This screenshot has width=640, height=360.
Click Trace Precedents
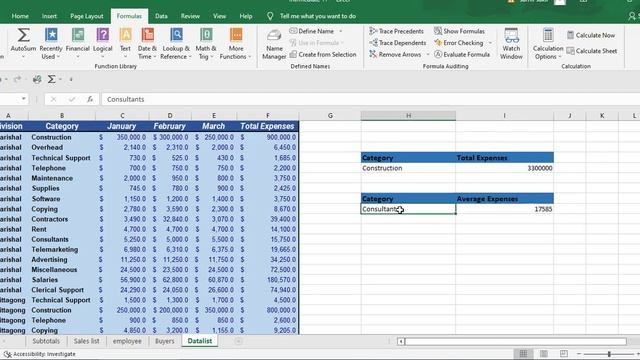396,31
